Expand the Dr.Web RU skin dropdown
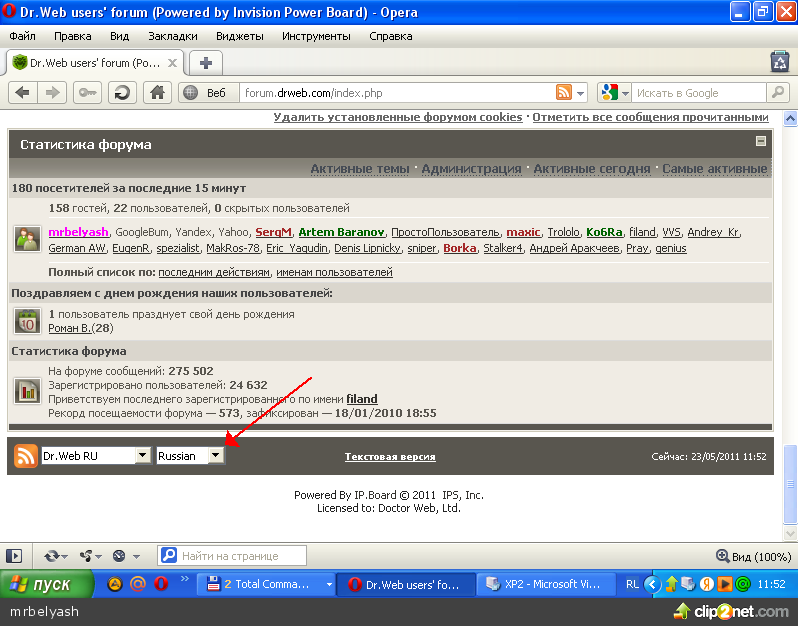 [143, 456]
